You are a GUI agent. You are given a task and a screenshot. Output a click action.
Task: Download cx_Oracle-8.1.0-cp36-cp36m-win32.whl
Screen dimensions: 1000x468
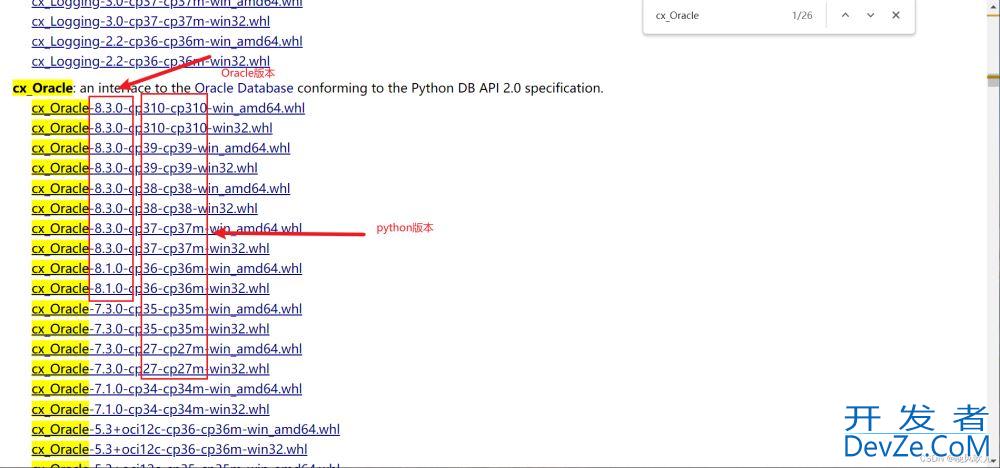pos(151,289)
